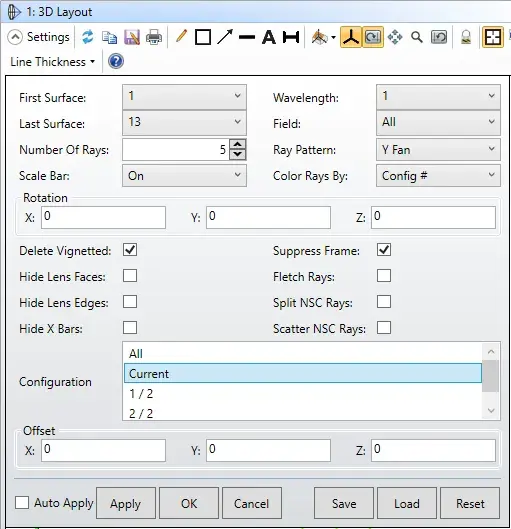Click the Apply button
511x529 pixels.
point(125,503)
